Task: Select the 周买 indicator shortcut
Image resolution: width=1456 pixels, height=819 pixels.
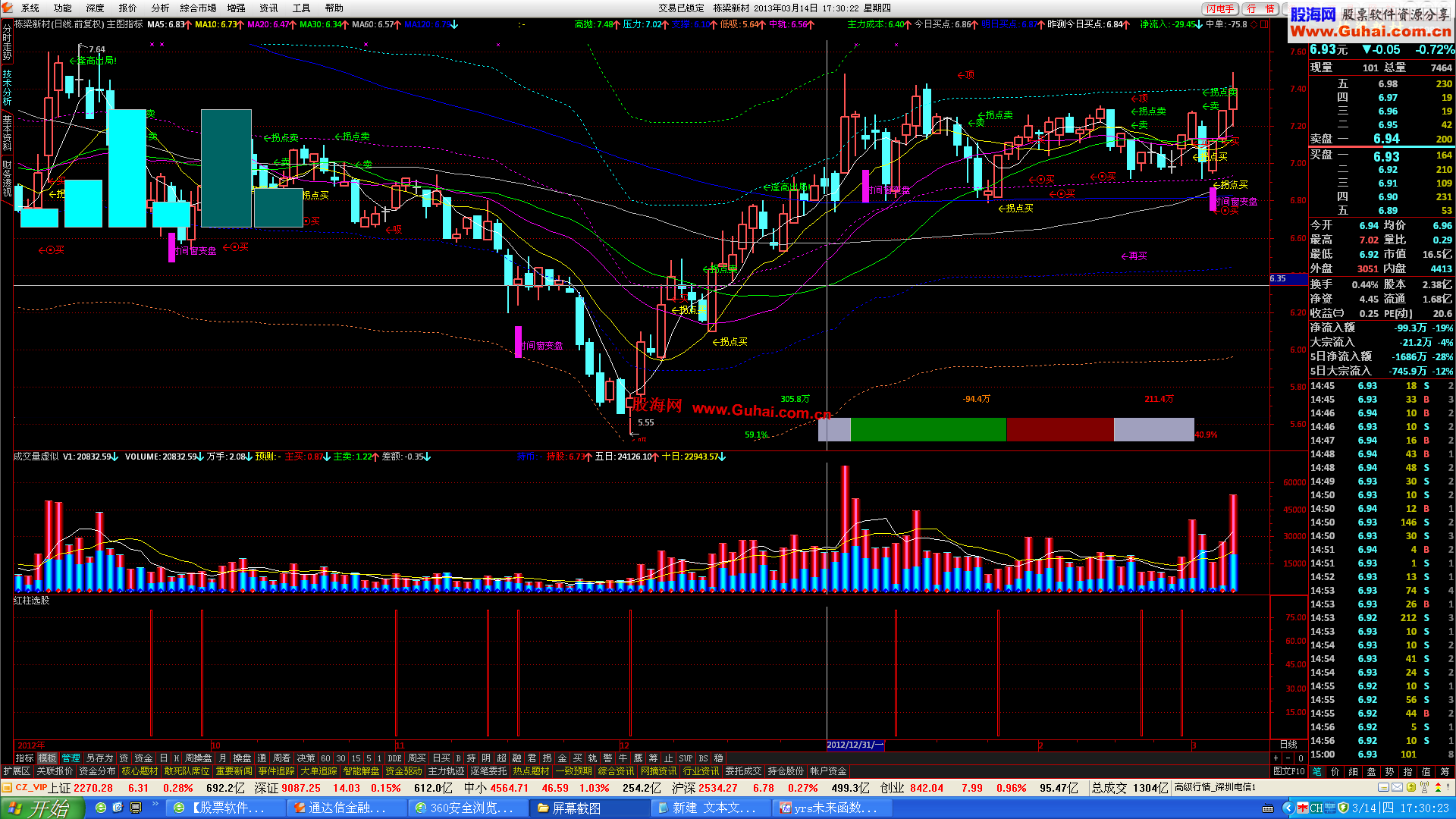Action: click(x=416, y=758)
